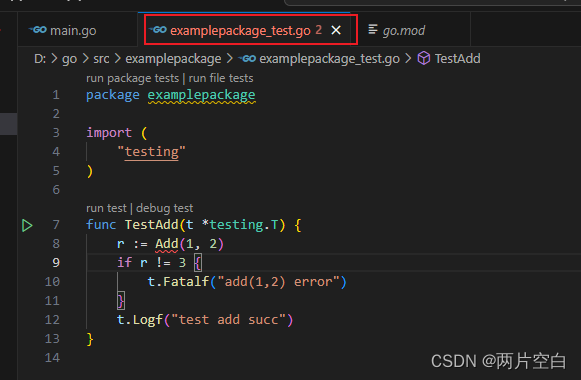The height and width of the screenshot is (380, 581).
Task: Click the "test add succ" string
Action: point(228,320)
